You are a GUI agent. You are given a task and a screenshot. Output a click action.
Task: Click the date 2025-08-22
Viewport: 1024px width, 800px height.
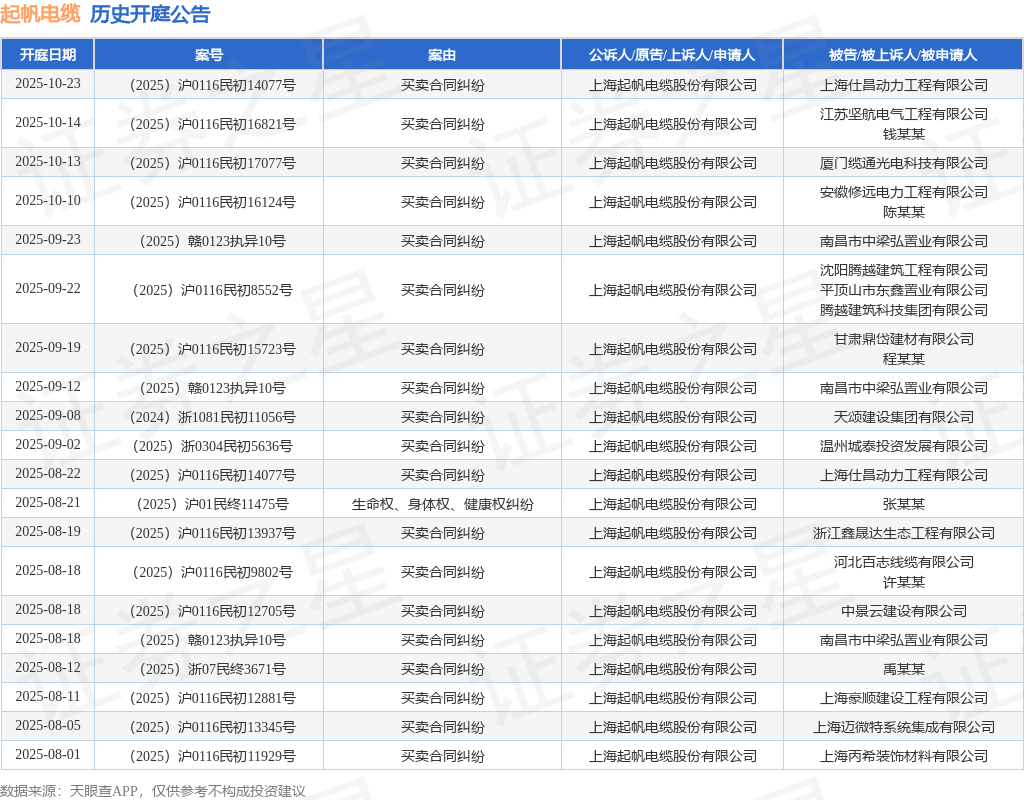tap(48, 473)
